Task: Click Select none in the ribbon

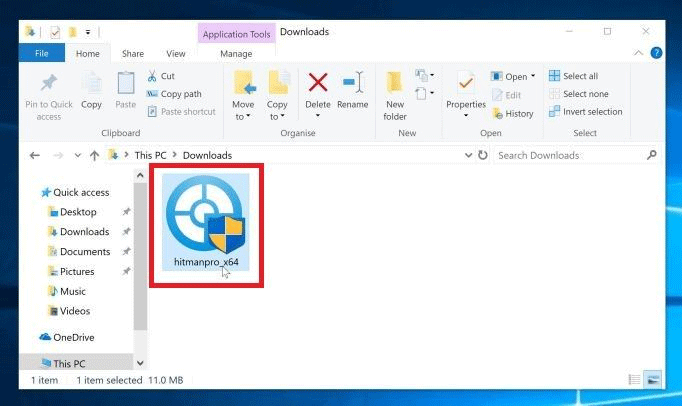Action: tap(578, 94)
